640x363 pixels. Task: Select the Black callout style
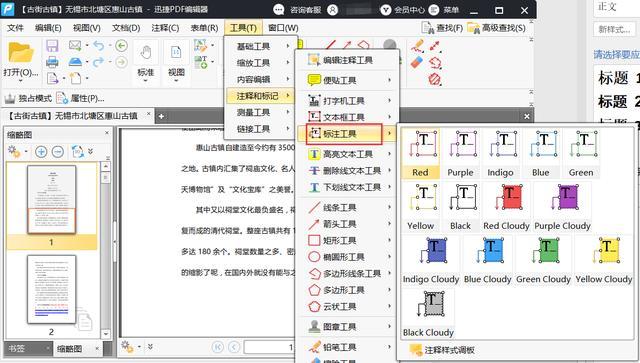click(x=461, y=207)
